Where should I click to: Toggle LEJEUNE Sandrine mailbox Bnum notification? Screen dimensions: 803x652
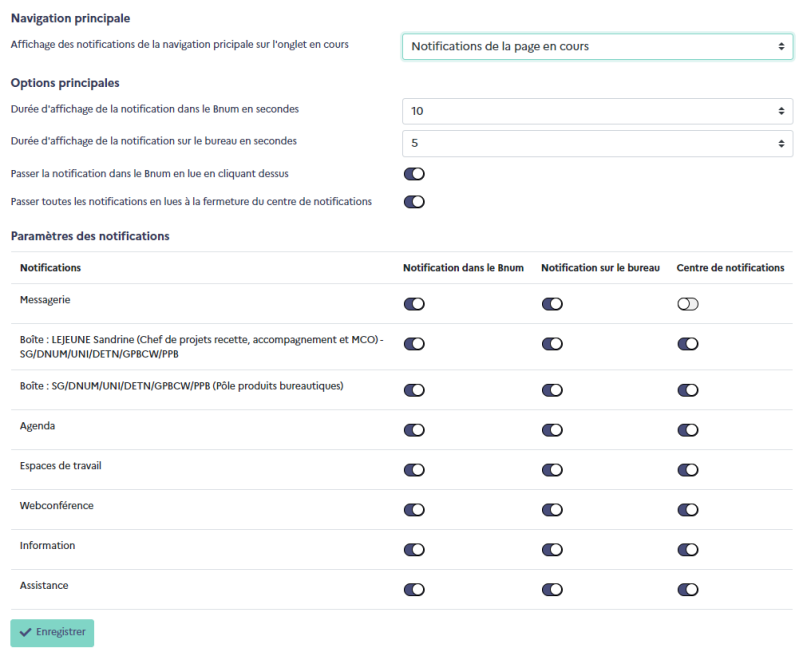coord(414,344)
